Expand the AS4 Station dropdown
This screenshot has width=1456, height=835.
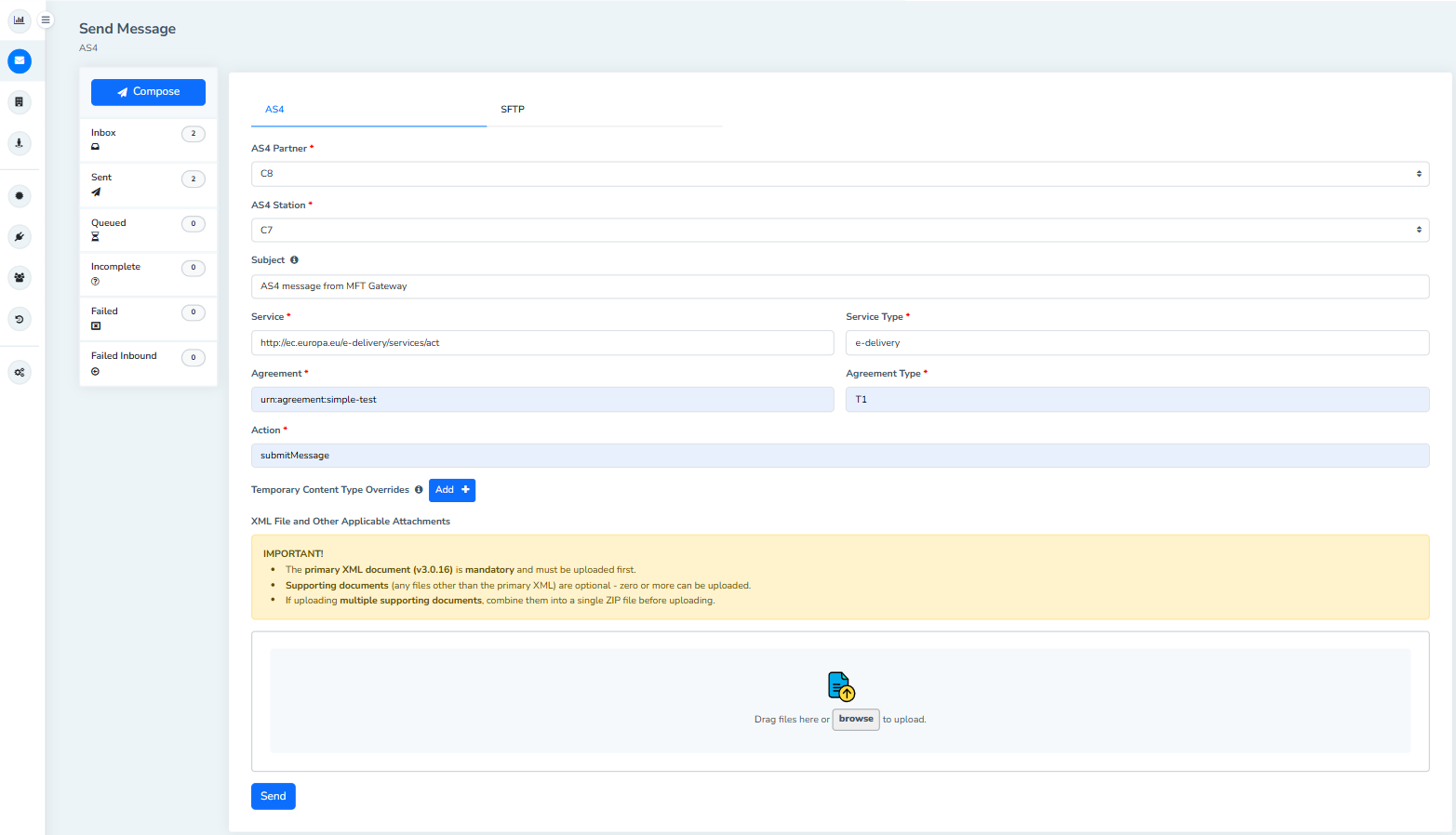pos(839,230)
